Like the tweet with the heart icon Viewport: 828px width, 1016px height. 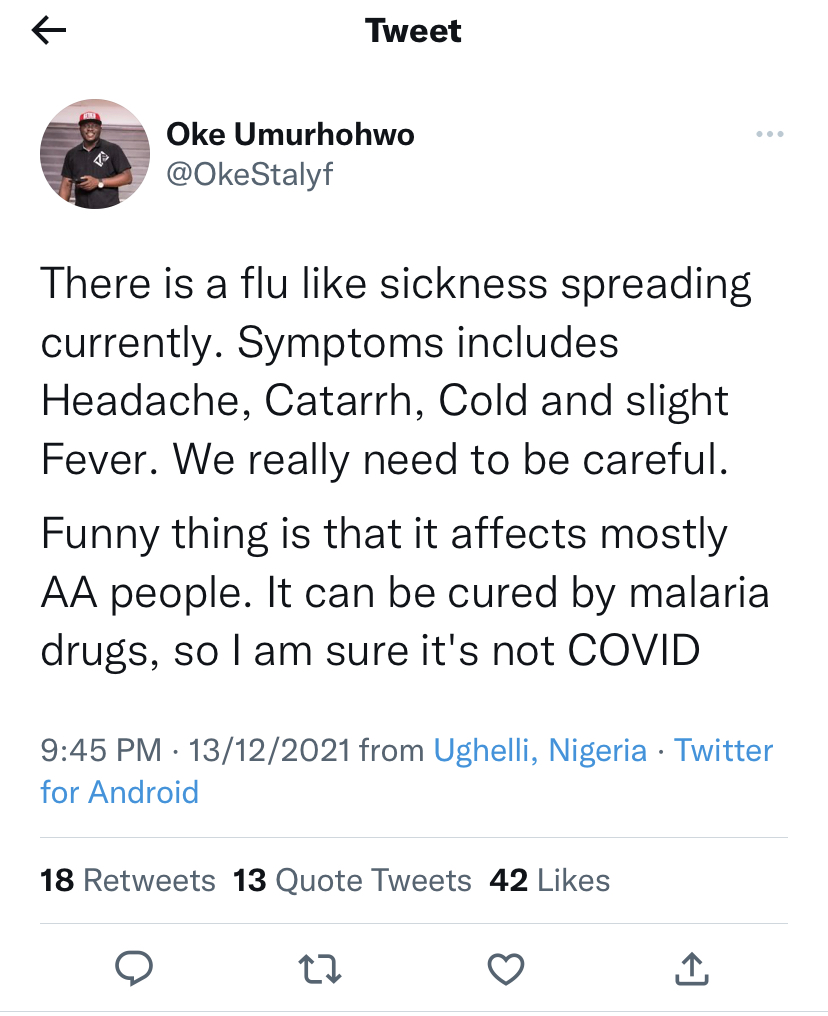(x=506, y=967)
